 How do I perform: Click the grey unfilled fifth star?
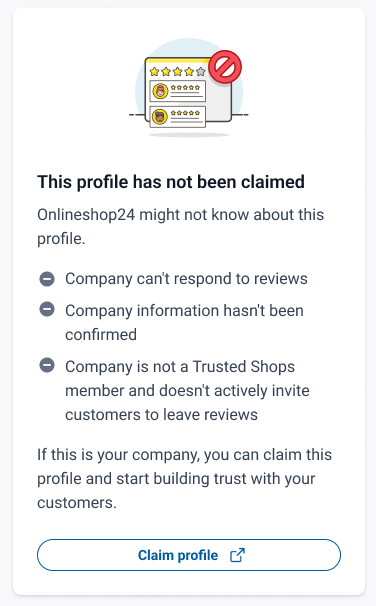coord(201,71)
